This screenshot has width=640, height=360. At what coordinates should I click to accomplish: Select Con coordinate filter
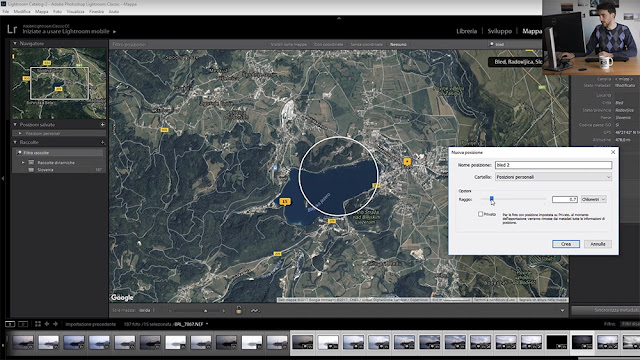point(328,44)
